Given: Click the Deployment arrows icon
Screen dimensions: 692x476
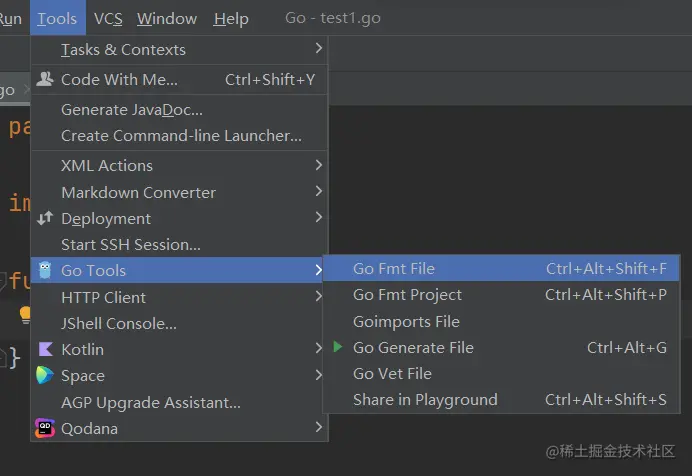Looking at the screenshot, I should click(45, 218).
